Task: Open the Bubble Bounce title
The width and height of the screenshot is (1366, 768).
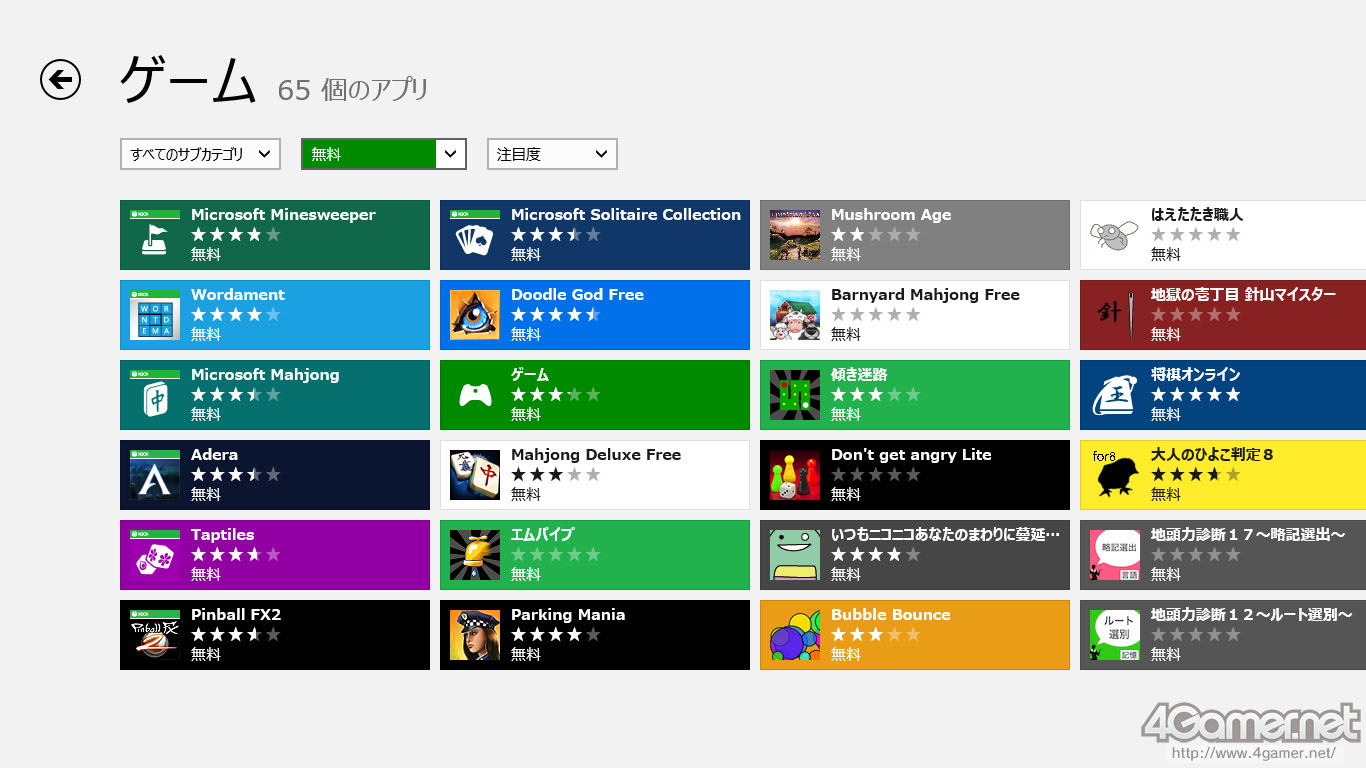Action: (x=891, y=615)
